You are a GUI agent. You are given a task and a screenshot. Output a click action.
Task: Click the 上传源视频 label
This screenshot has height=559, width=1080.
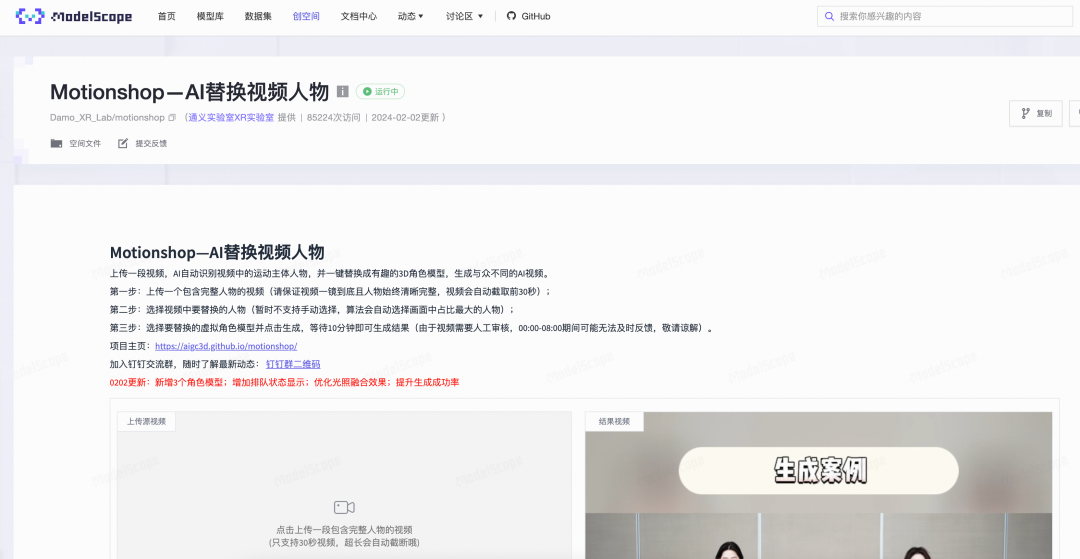click(x=146, y=421)
